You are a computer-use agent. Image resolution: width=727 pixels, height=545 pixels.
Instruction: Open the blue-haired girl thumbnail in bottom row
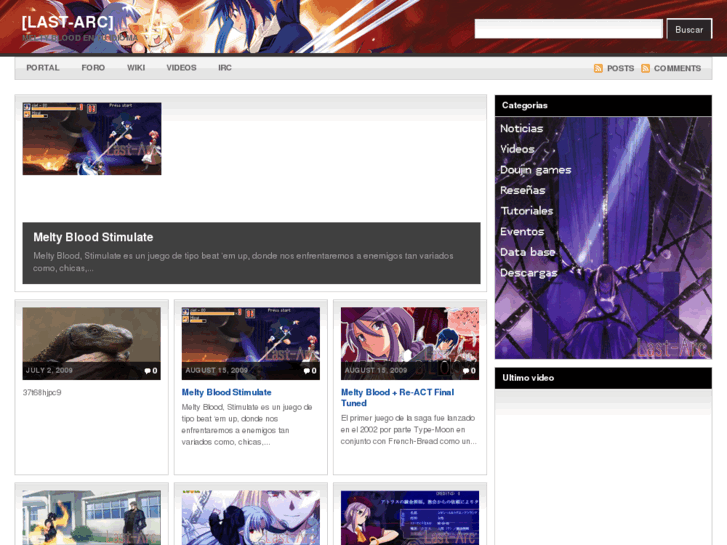click(250, 518)
